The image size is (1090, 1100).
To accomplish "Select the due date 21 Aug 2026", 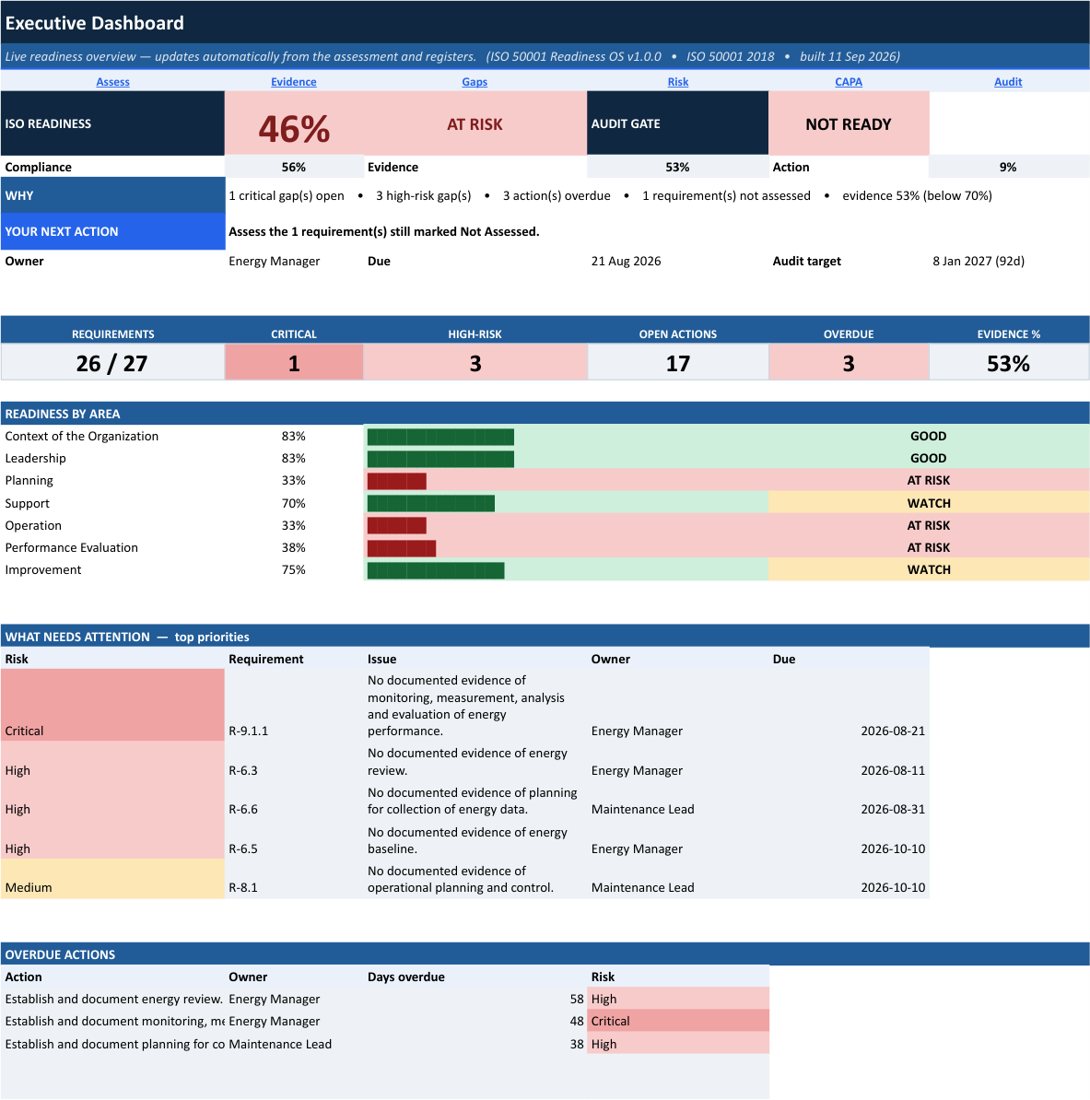I will (626, 261).
